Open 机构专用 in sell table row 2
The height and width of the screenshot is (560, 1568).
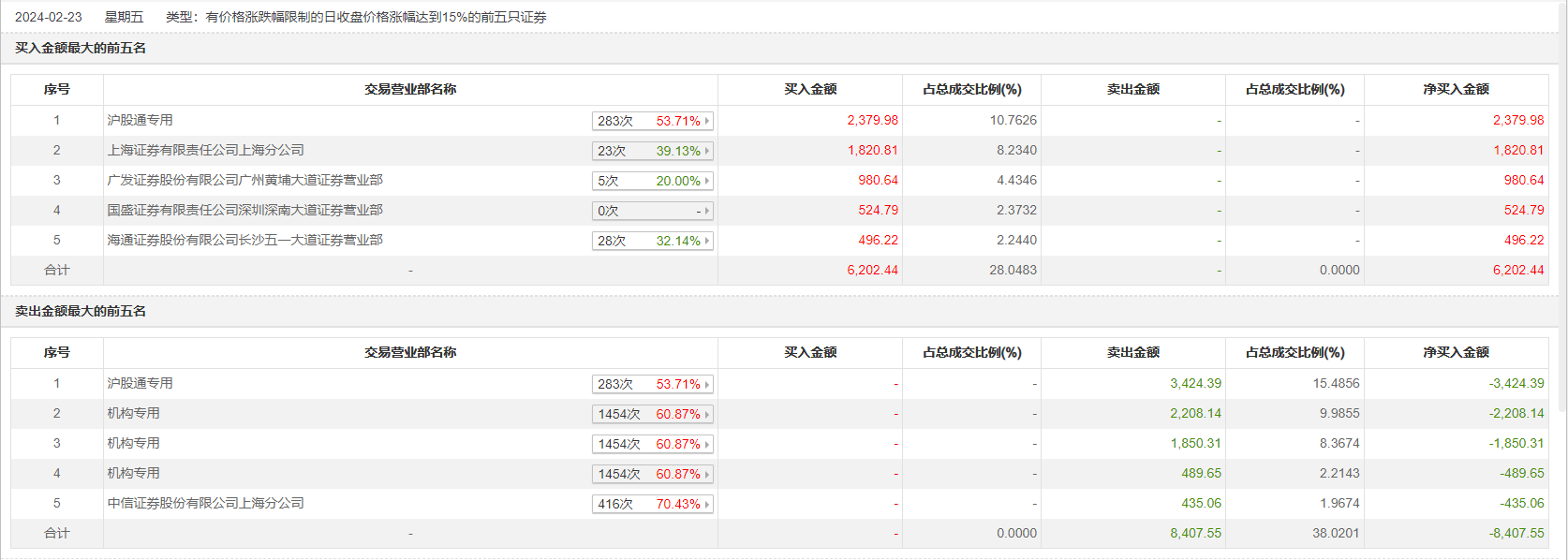point(133,413)
